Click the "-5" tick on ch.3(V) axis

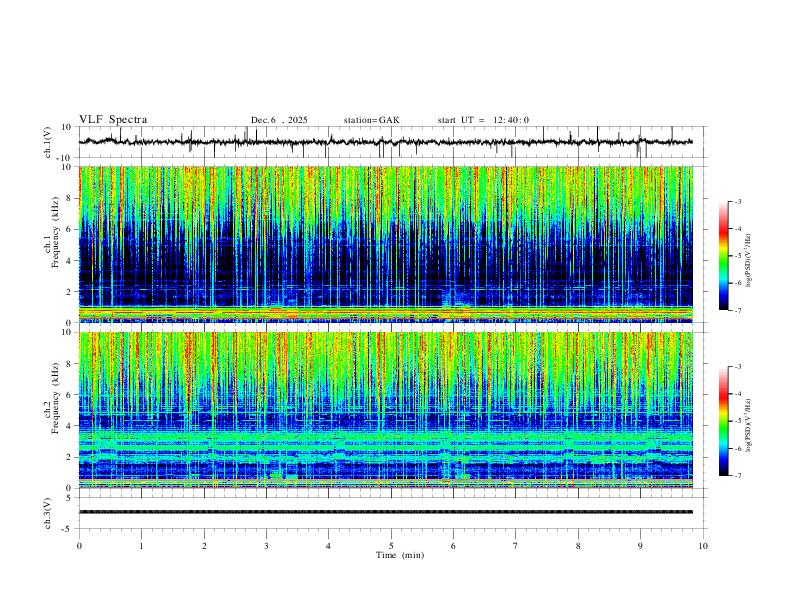coord(68,529)
